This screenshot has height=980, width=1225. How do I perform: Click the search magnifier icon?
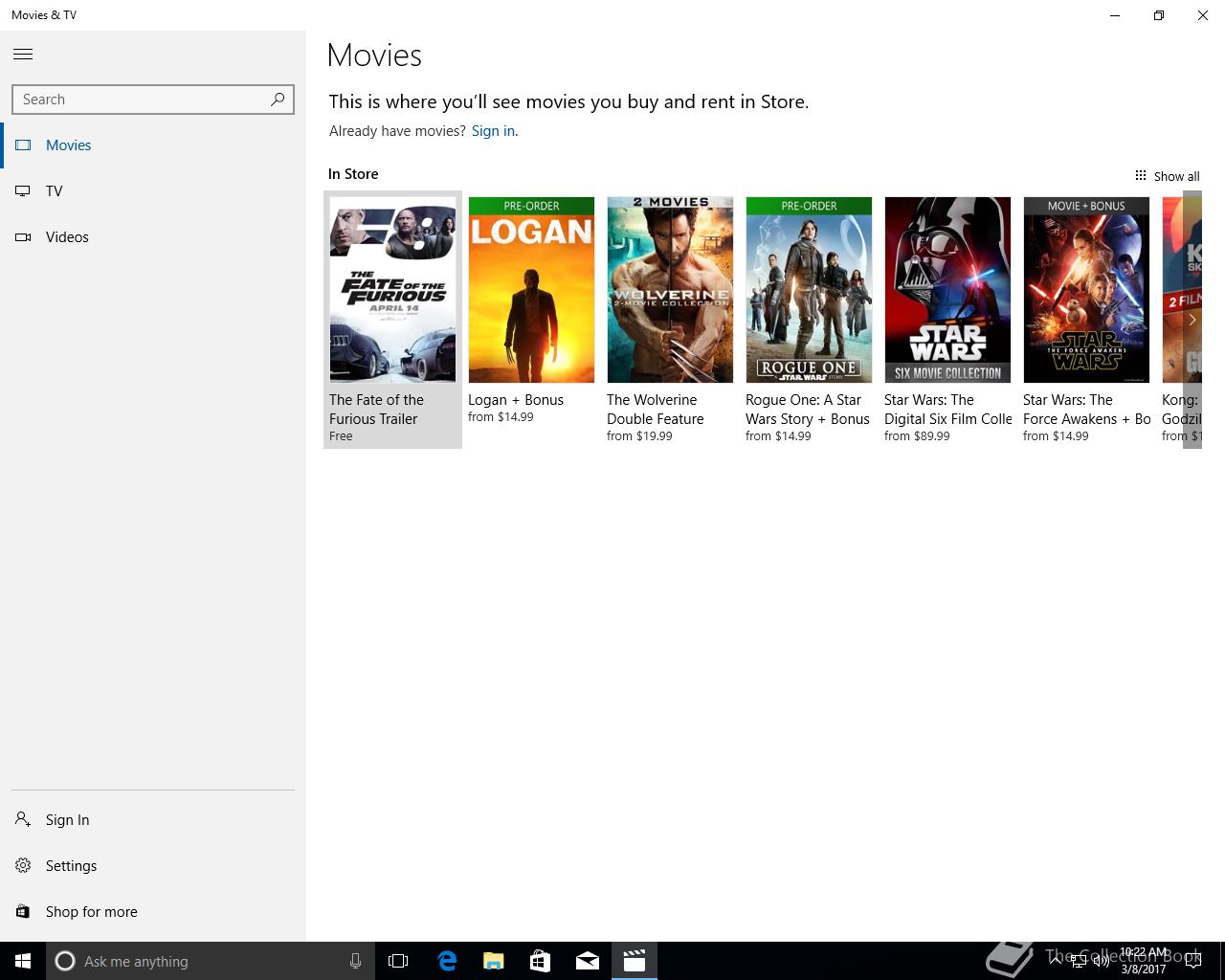(278, 99)
